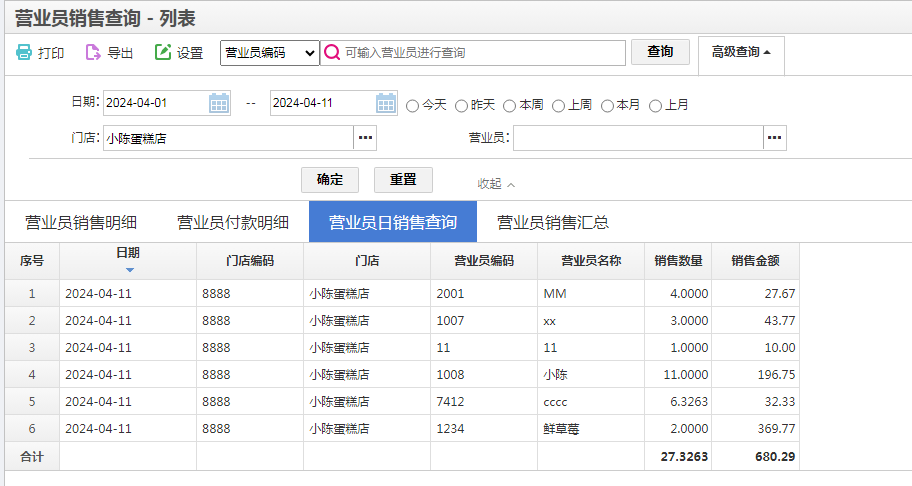Click the magnifier icon in the search box
912x486 pixels.
pyautogui.click(x=332, y=52)
